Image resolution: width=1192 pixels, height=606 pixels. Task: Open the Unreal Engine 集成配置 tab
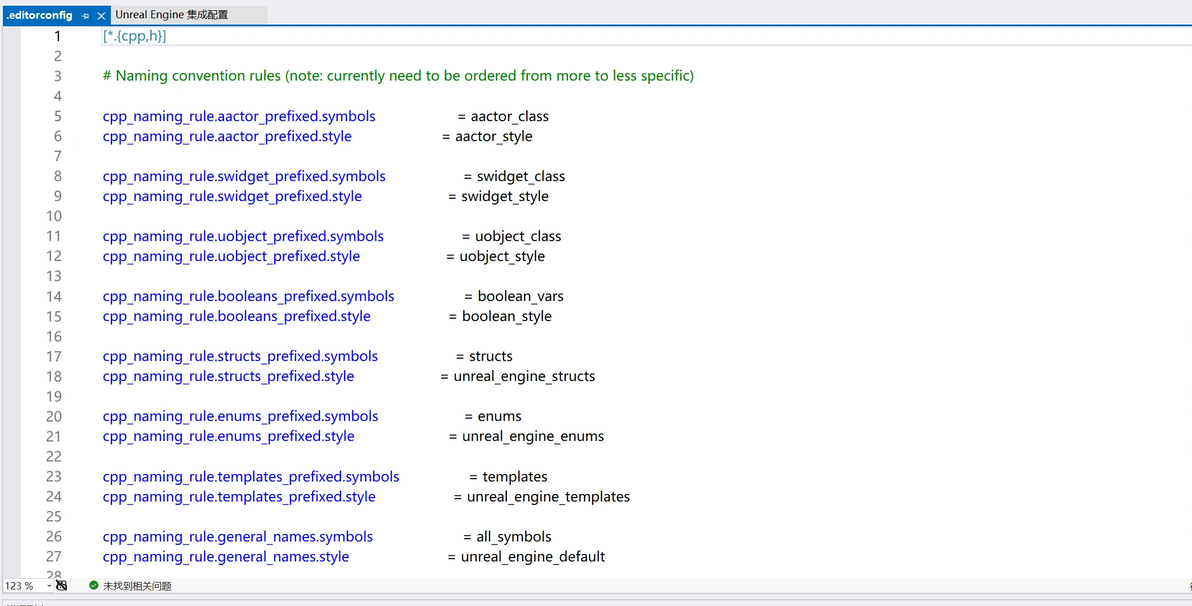point(172,16)
